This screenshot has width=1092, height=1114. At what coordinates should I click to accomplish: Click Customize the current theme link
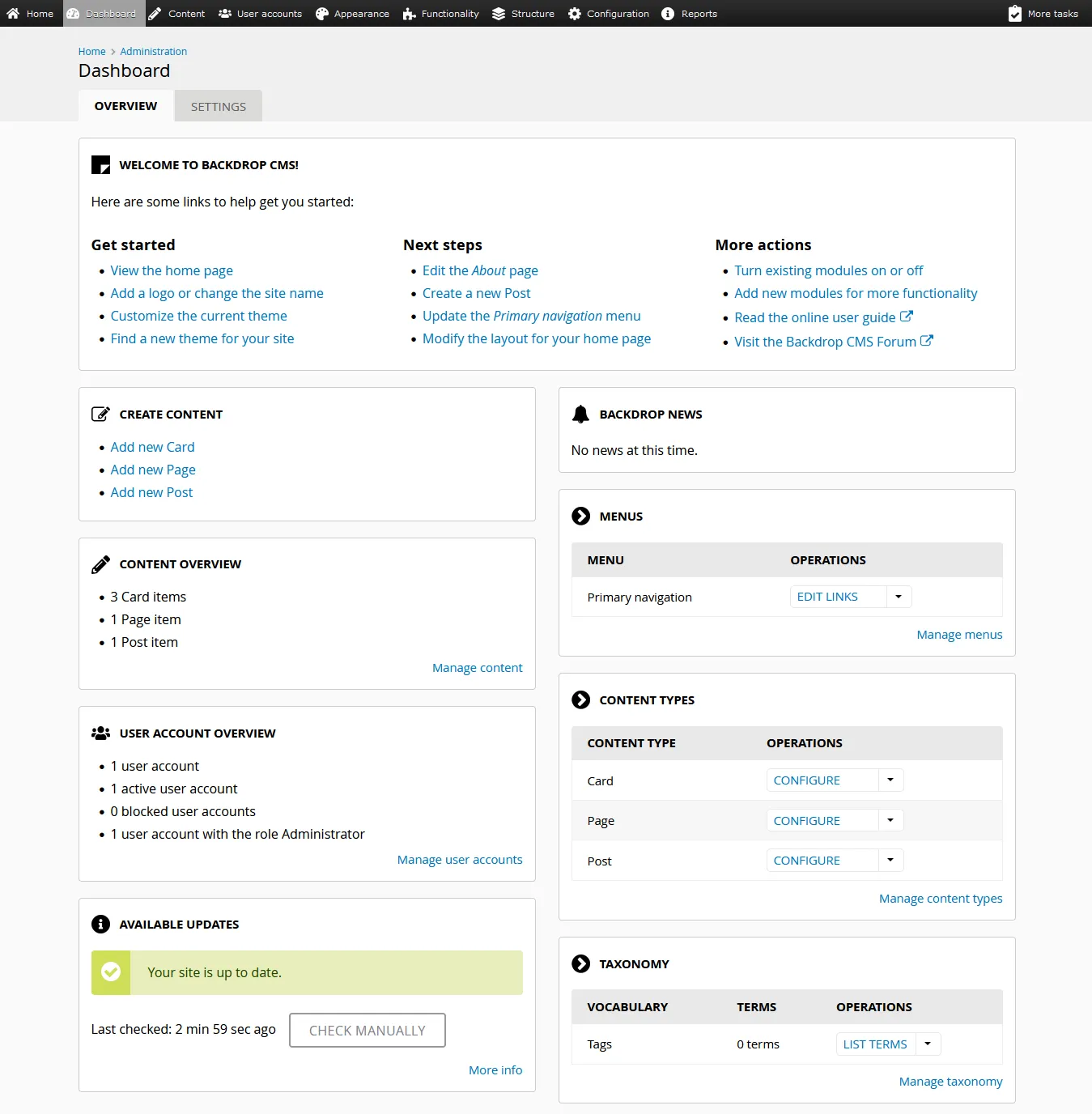[198, 316]
